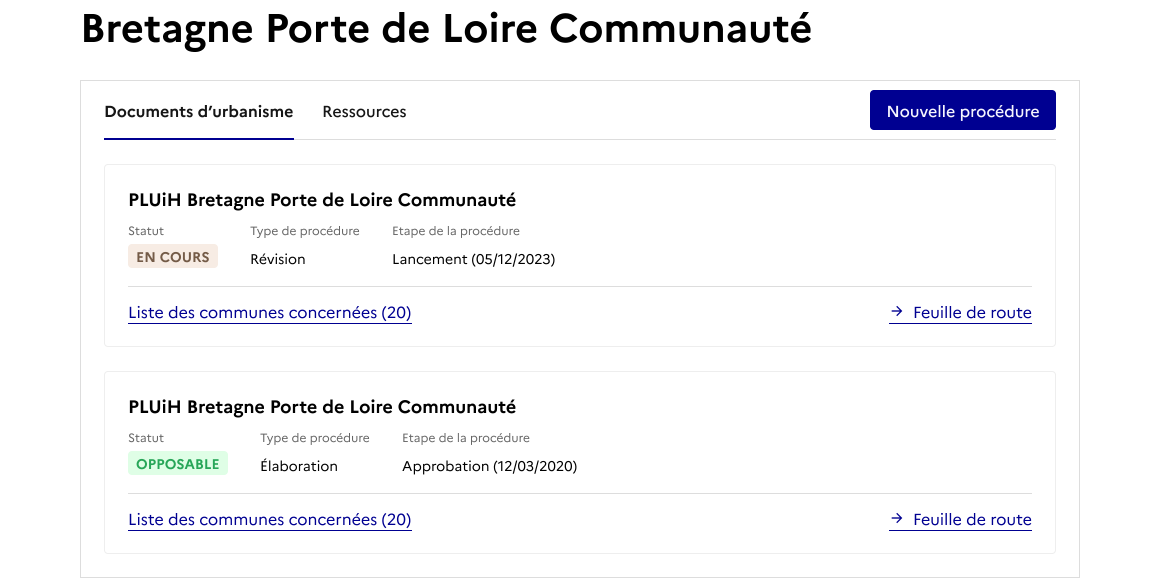Click Type de procédure label above Élaboration
The image size is (1160, 578).
click(315, 438)
